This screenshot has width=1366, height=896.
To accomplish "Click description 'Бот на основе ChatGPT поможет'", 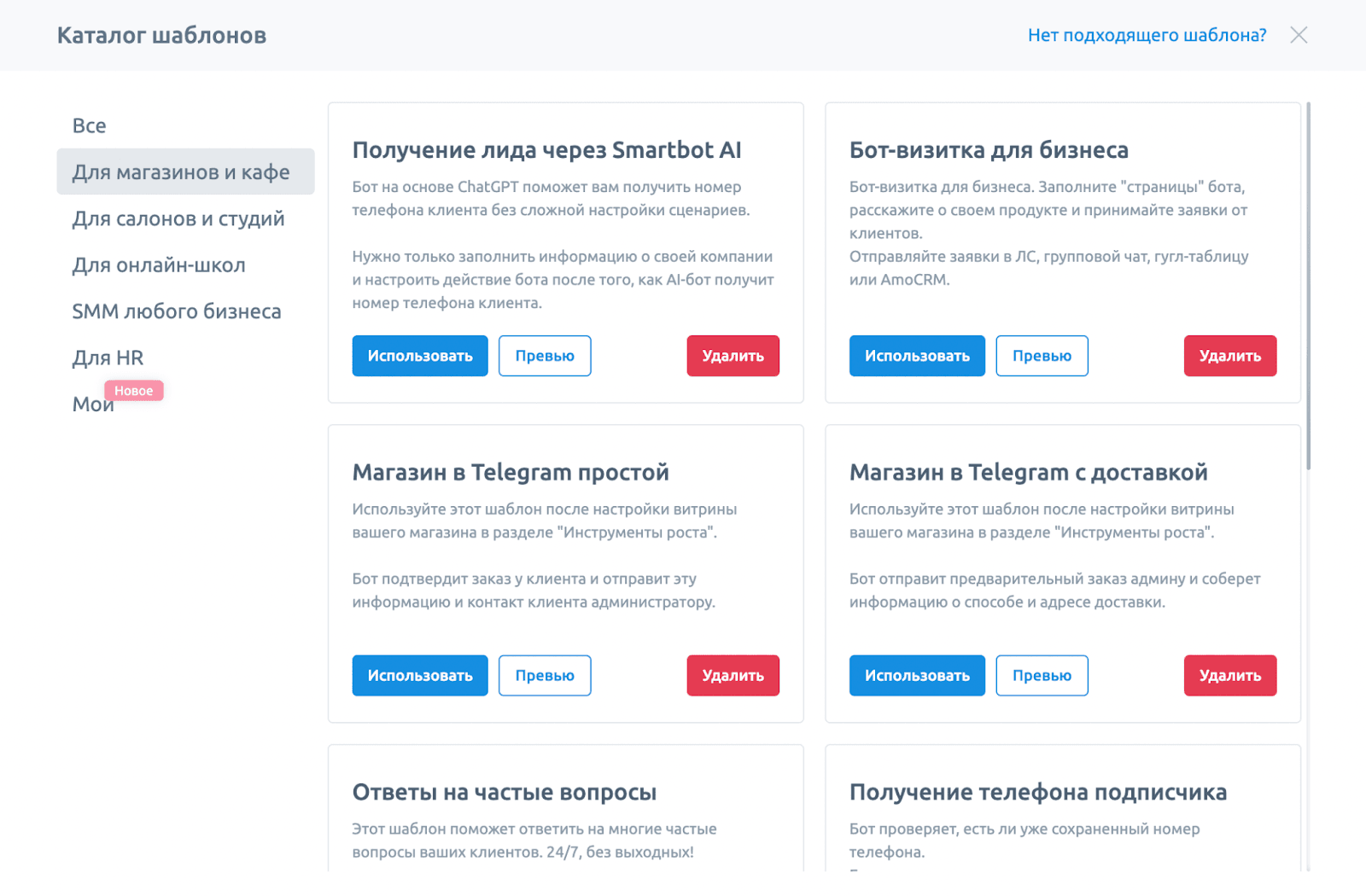I will point(552,198).
